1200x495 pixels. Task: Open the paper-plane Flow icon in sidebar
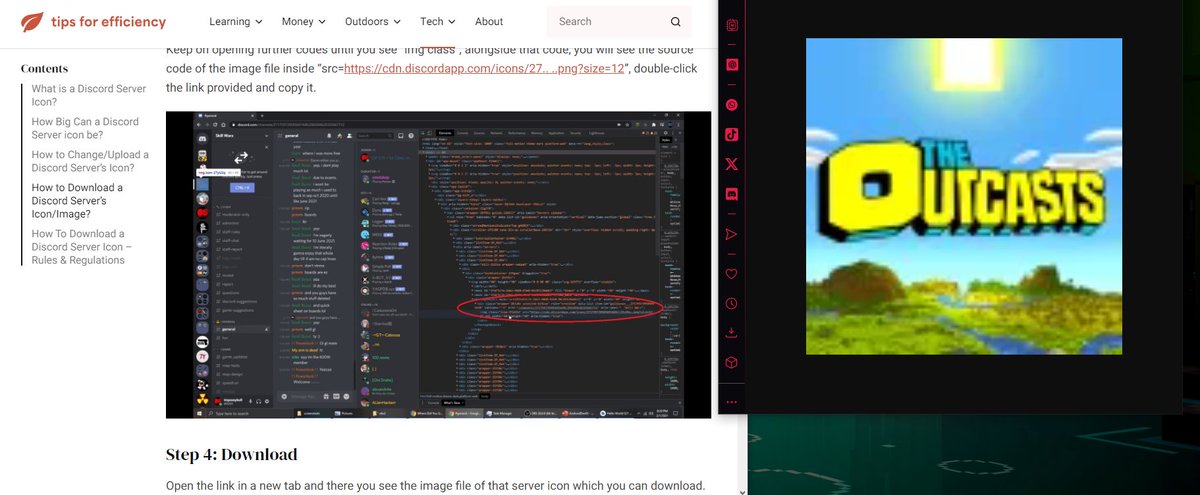click(731, 234)
